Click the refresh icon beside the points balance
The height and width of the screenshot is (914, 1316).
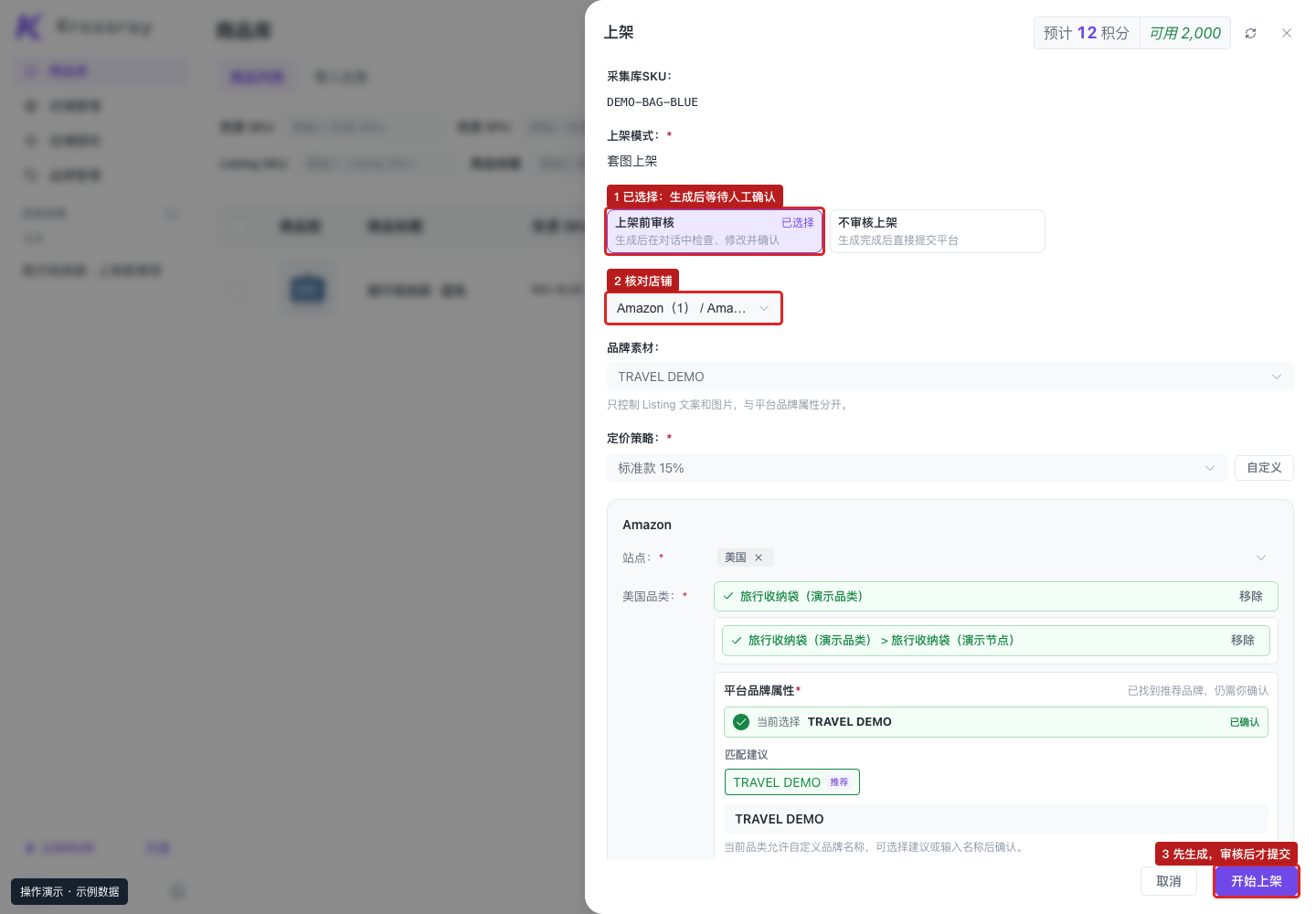1250,33
